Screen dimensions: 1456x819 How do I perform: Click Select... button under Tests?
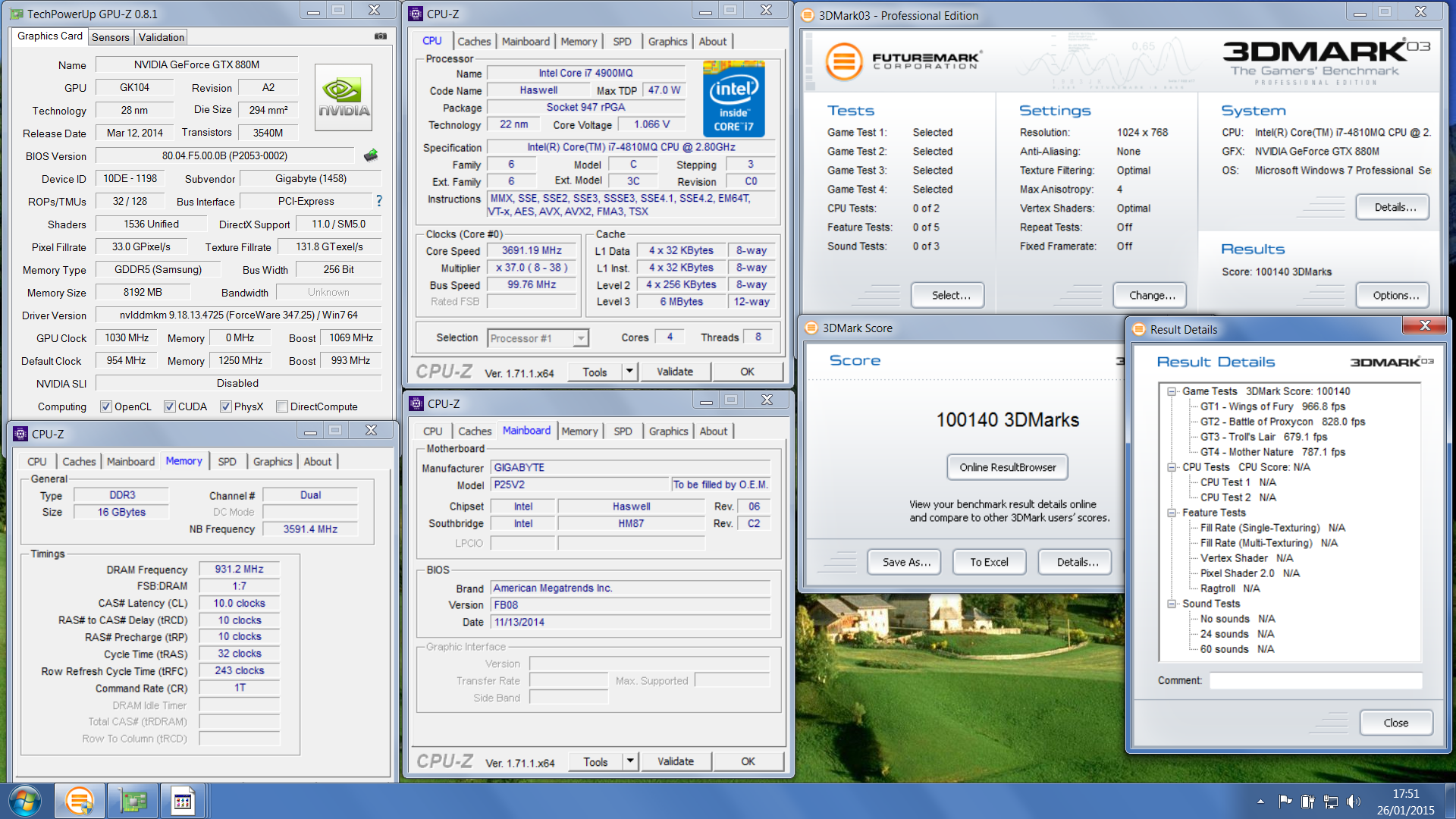point(948,295)
